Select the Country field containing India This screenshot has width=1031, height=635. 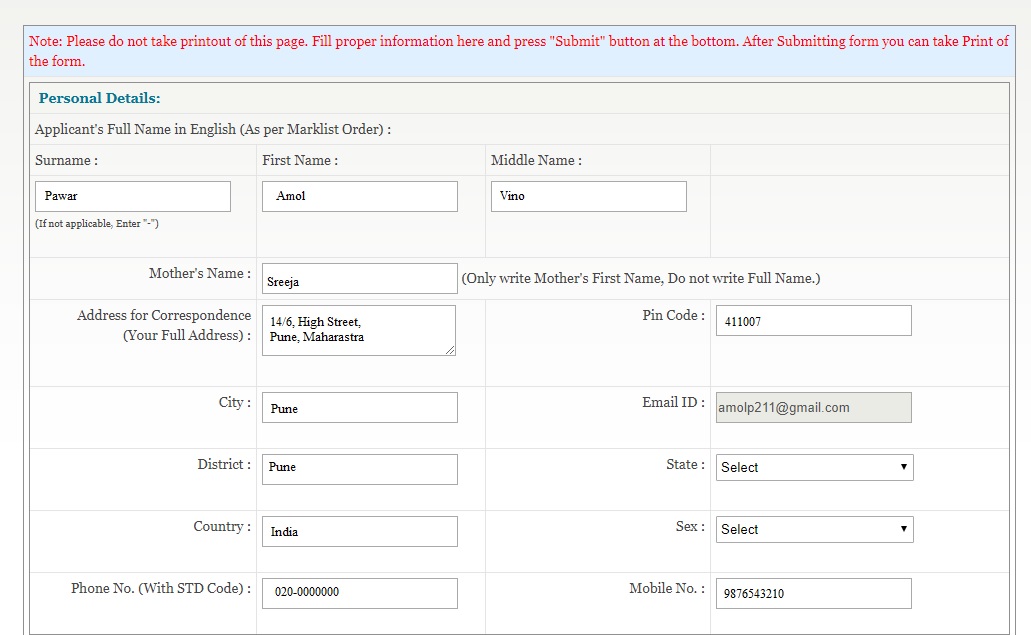tap(360, 531)
